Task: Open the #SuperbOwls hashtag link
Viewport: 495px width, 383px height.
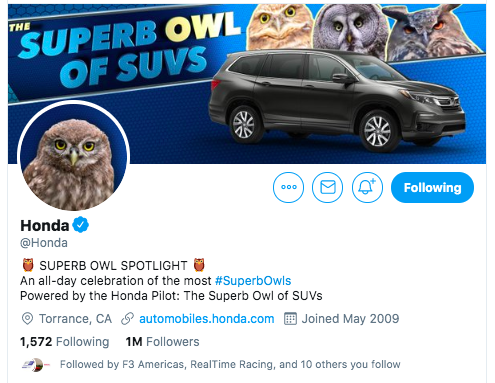Action: tap(253, 281)
